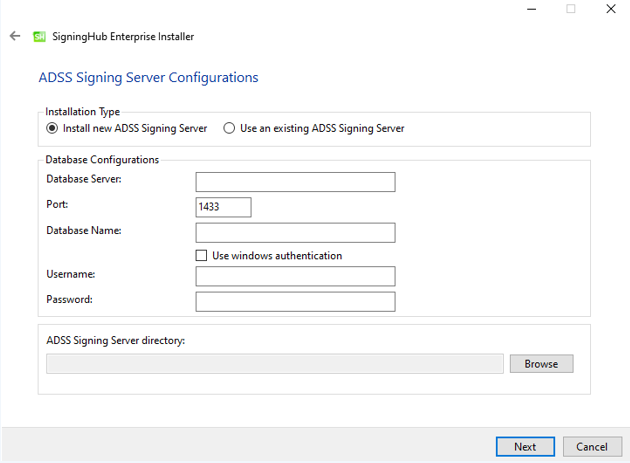Proceed by clicking the Next button
This screenshot has width=630, height=463.
coord(525,447)
